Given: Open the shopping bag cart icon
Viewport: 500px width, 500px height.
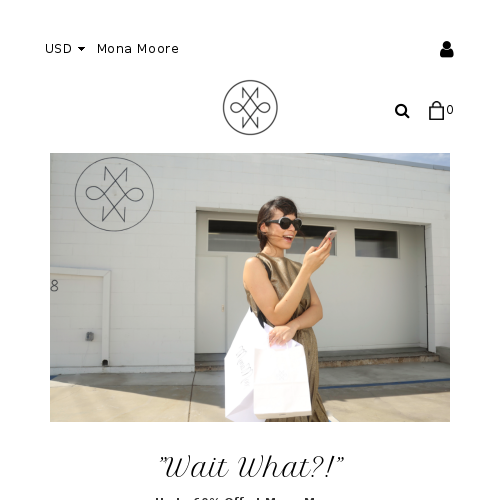Looking at the screenshot, I should (436, 110).
